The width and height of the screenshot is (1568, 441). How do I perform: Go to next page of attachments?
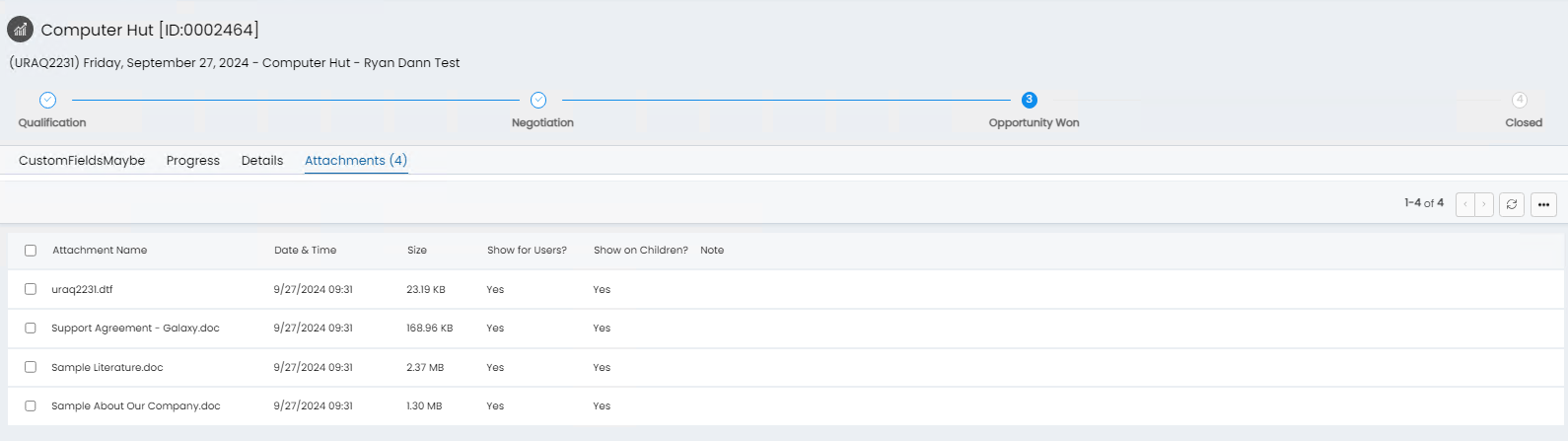click(x=1483, y=204)
